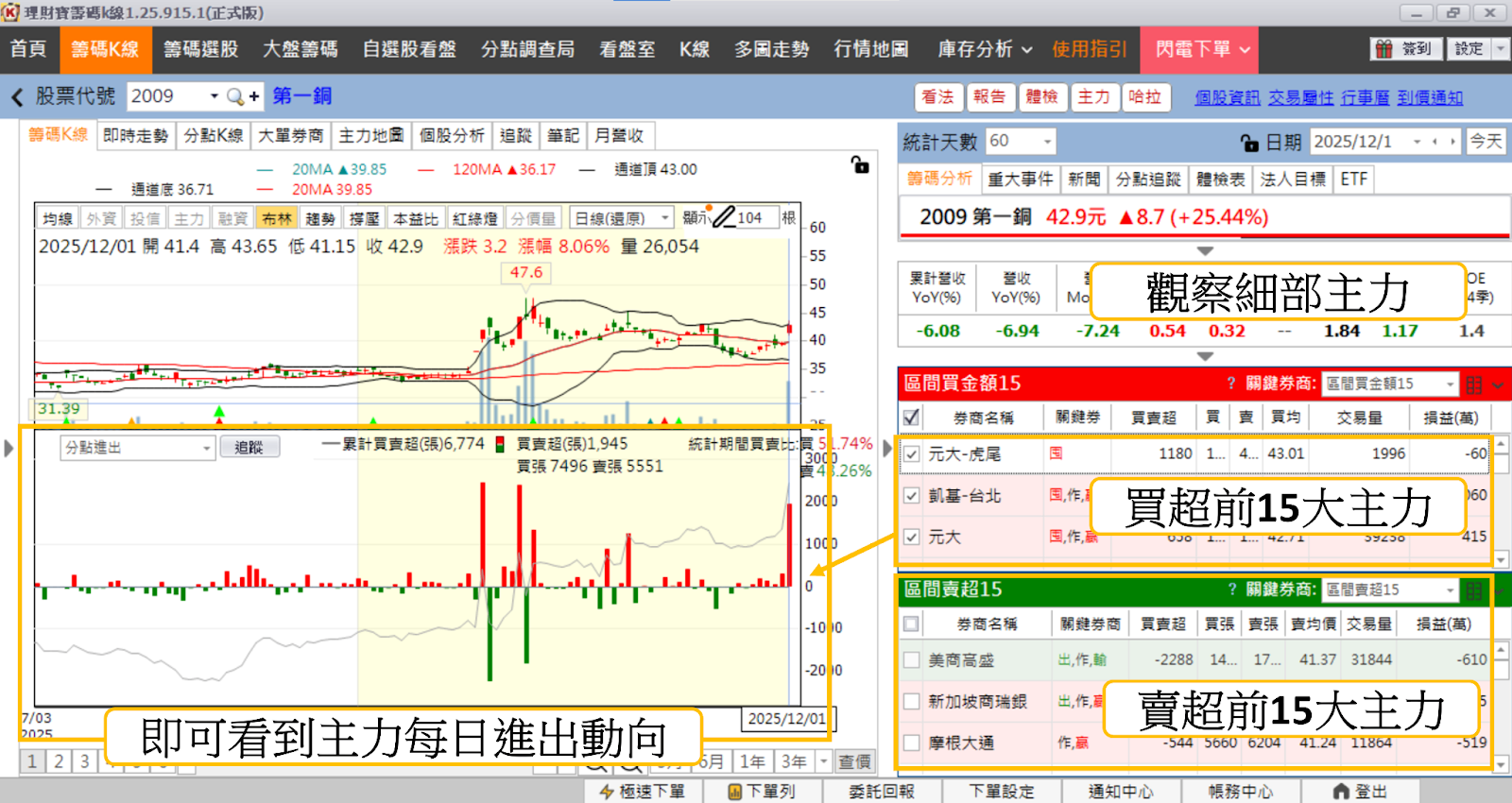Switch to the 即時走勢 tab
Image resolution: width=1512 pixels, height=803 pixels.
pyautogui.click(x=135, y=135)
